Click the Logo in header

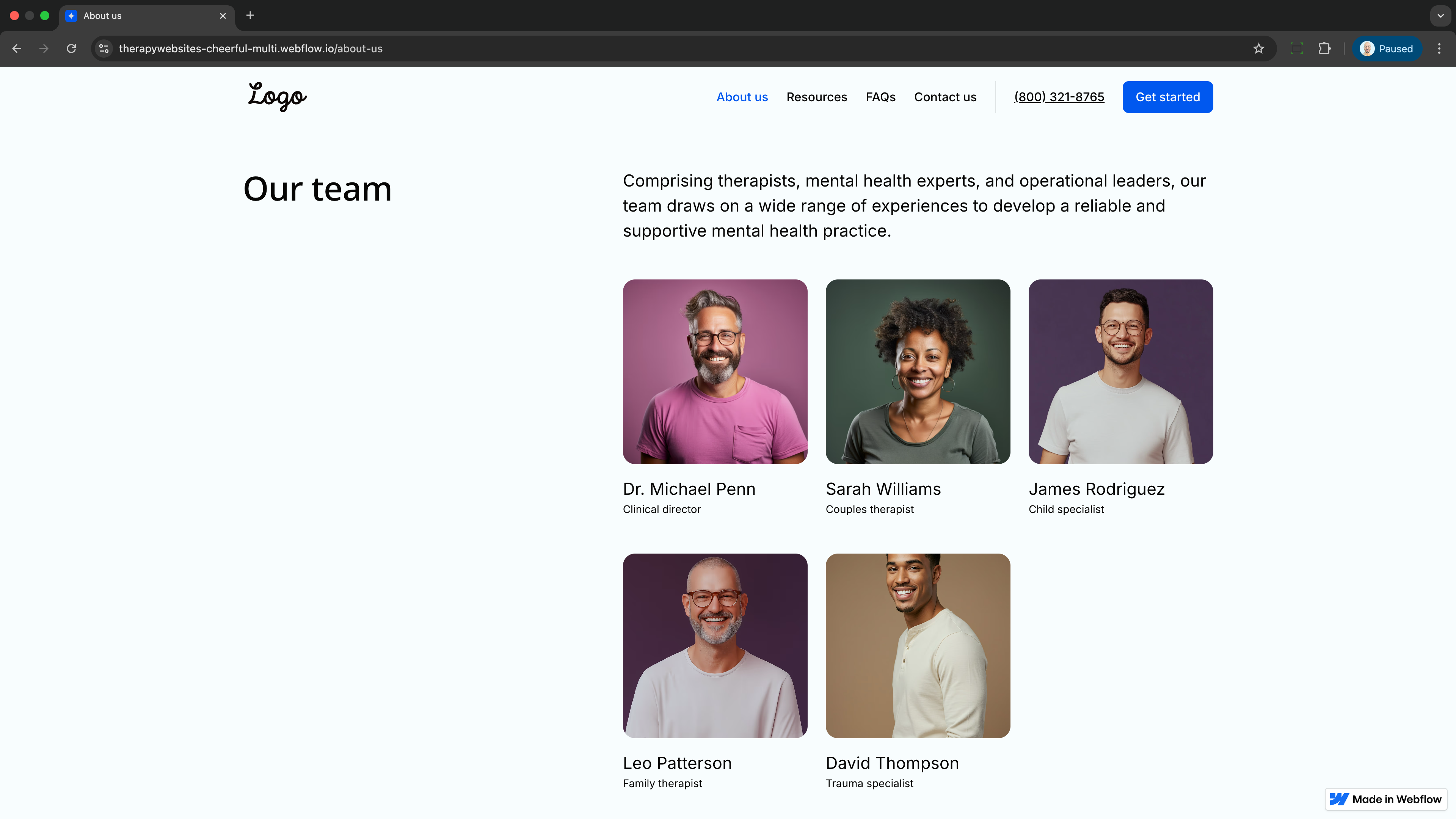(x=277, y=96)
